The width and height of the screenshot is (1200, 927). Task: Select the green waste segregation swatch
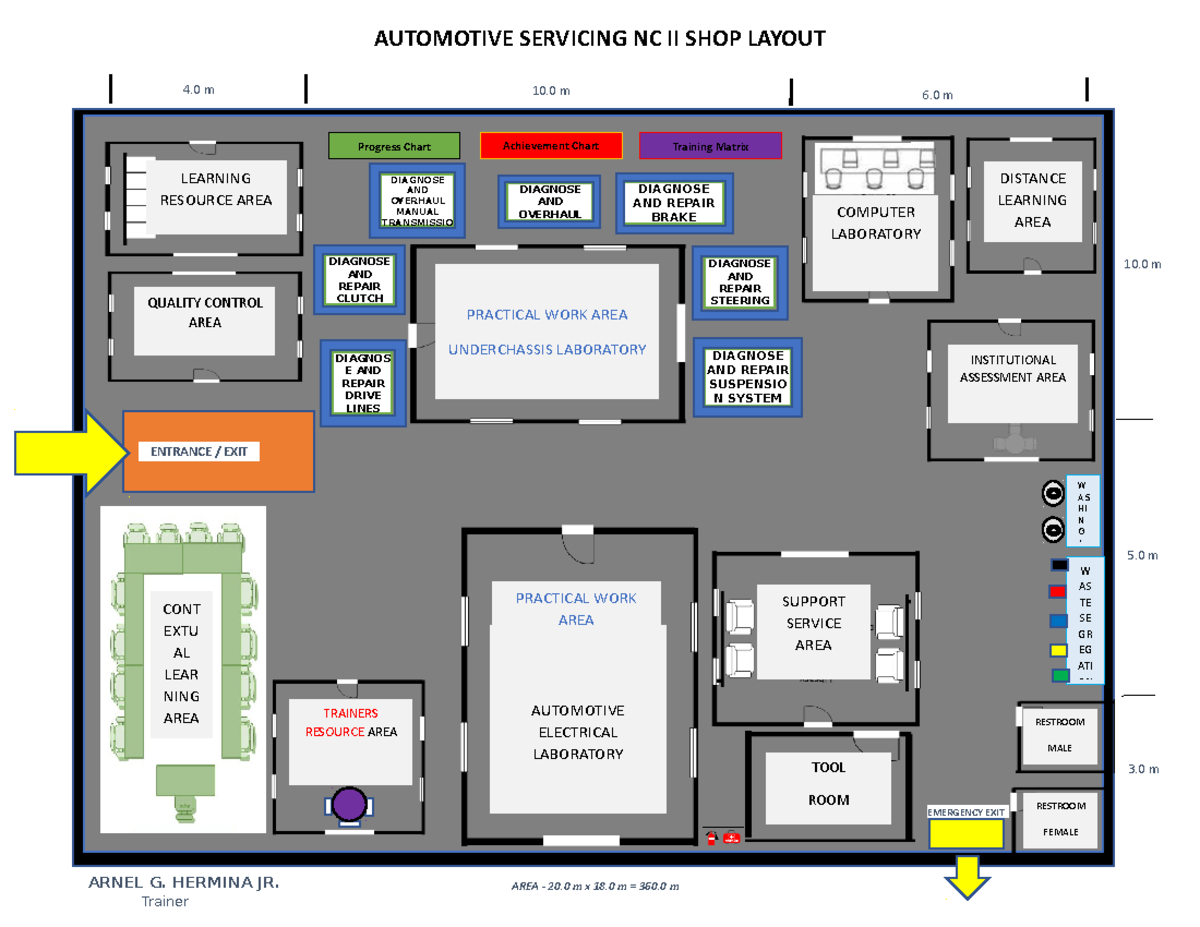click(1061, 674)
